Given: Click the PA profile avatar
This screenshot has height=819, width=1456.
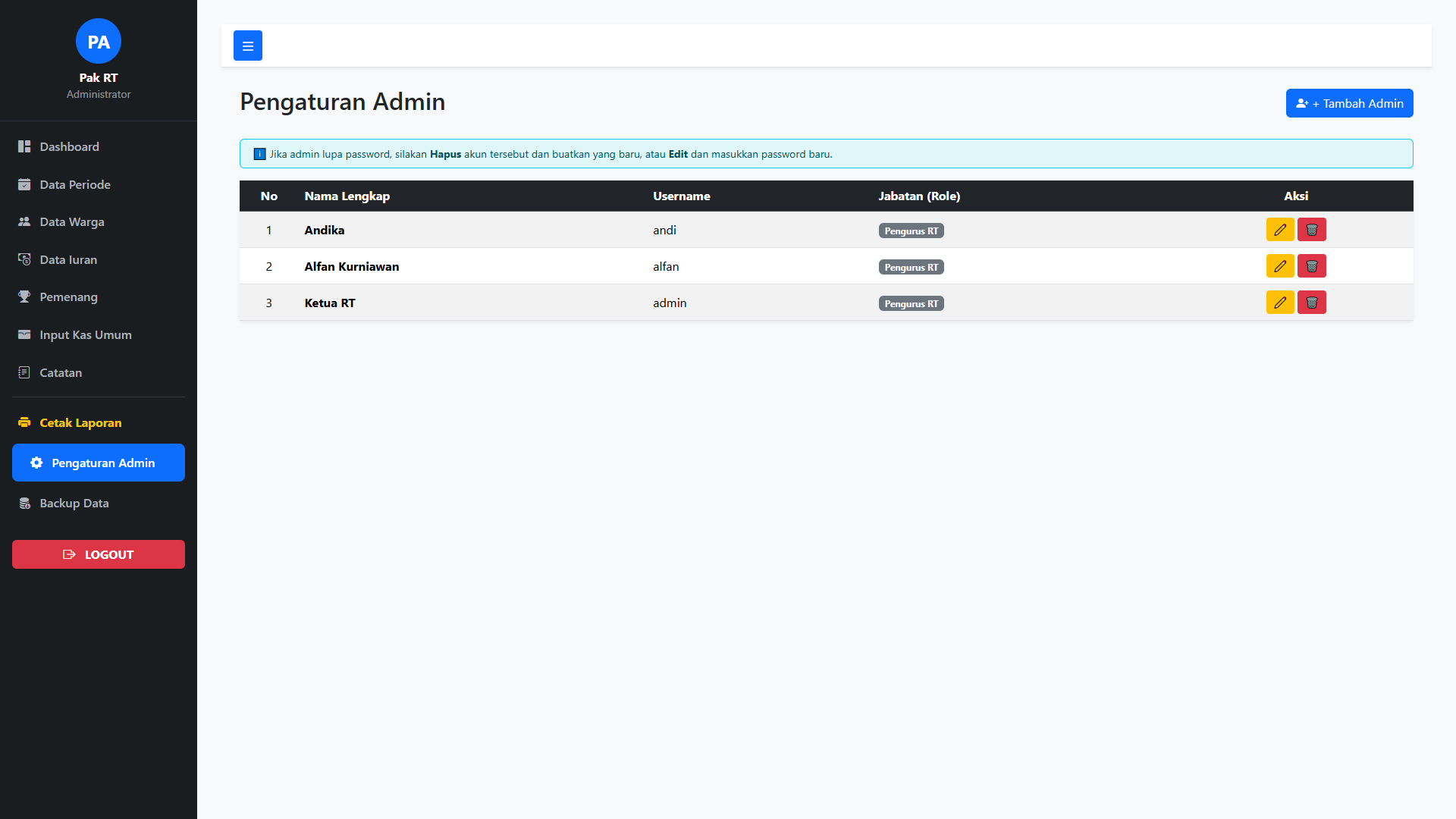Looking at the screenshot, I should [x=99, y=42].
